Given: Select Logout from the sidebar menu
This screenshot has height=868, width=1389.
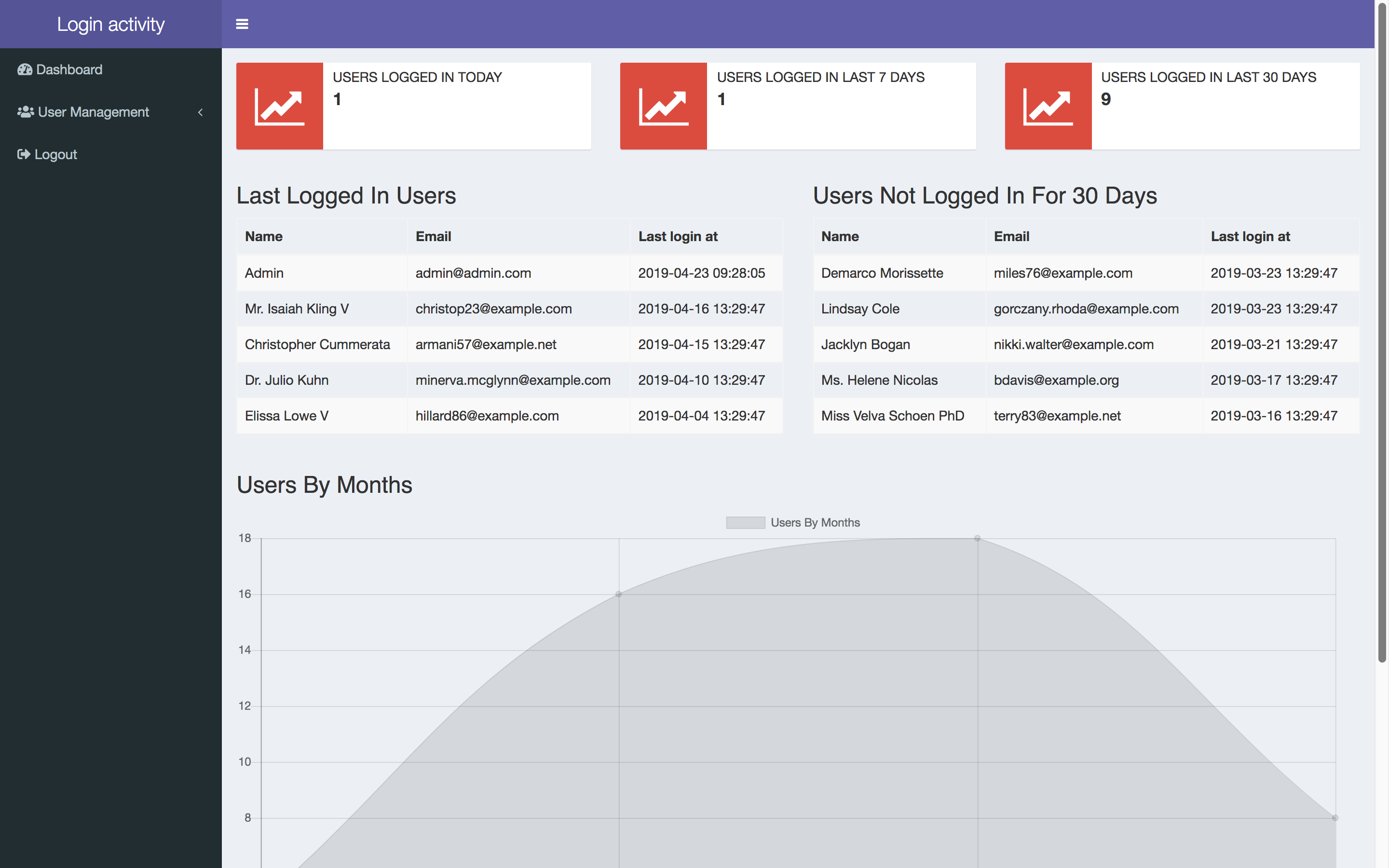Looking at the screenshot, I should [55, 154].
